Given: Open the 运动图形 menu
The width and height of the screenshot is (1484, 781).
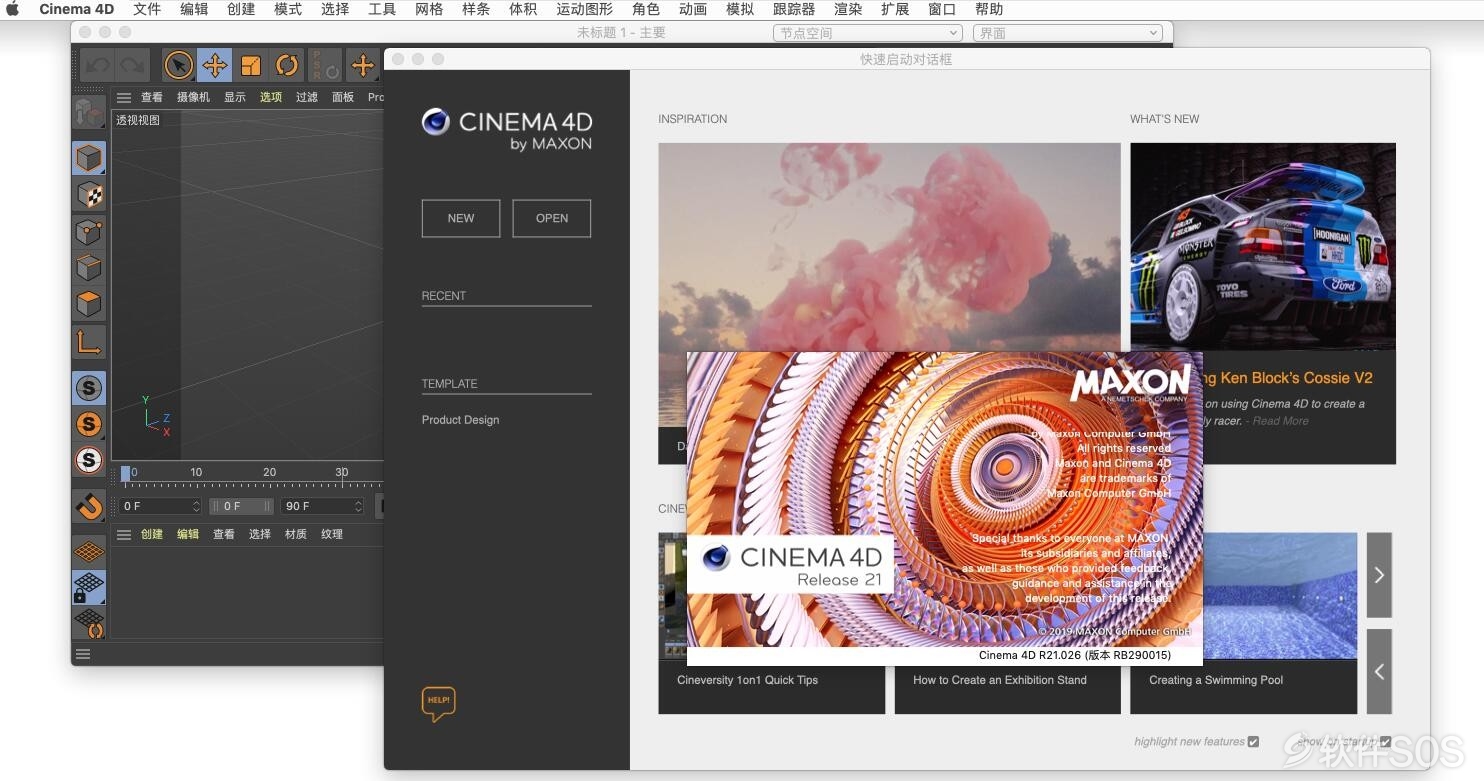Looking at the screenshot, I should pyautogui.click(x=584, y=9).
